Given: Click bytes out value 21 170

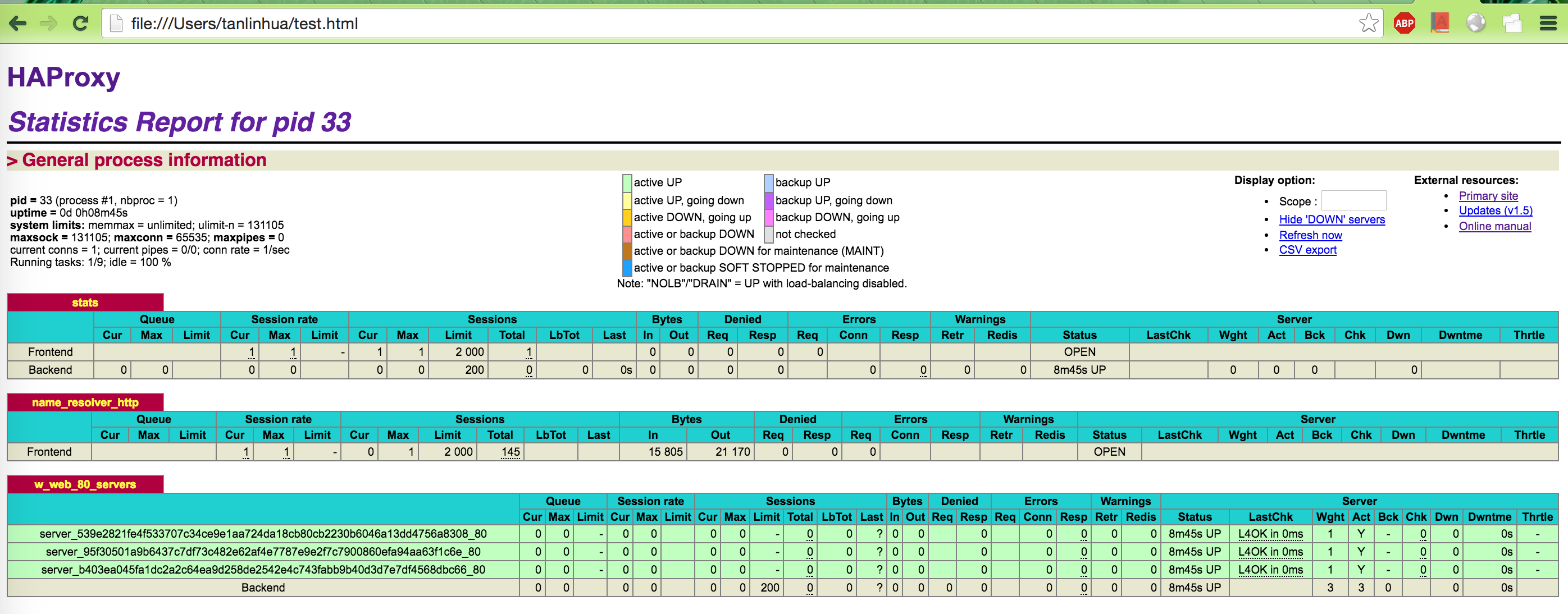Looking at the screenshot, I should click(x=732, y=452).
